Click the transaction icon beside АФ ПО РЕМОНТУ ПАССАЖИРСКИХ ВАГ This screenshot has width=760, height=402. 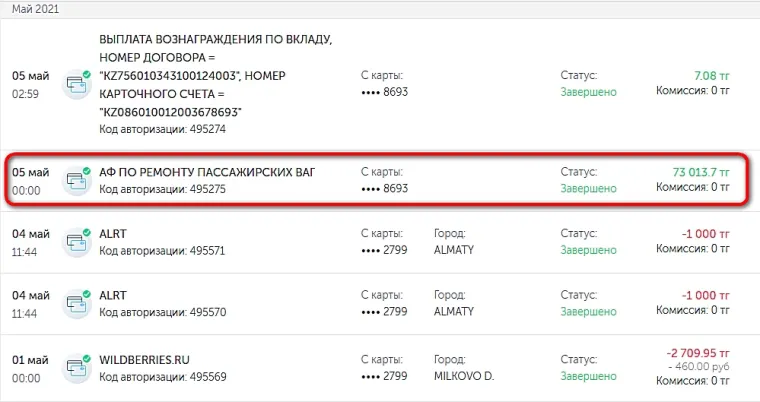[x=76, y=181]
